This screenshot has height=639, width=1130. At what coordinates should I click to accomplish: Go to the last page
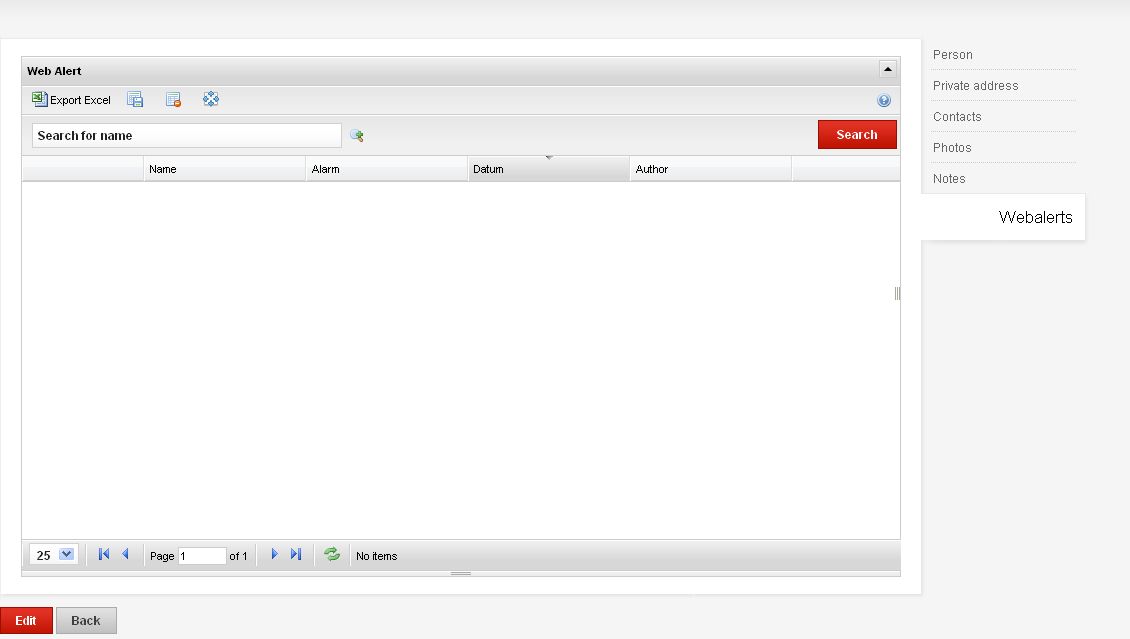click(x=296, y=555)
